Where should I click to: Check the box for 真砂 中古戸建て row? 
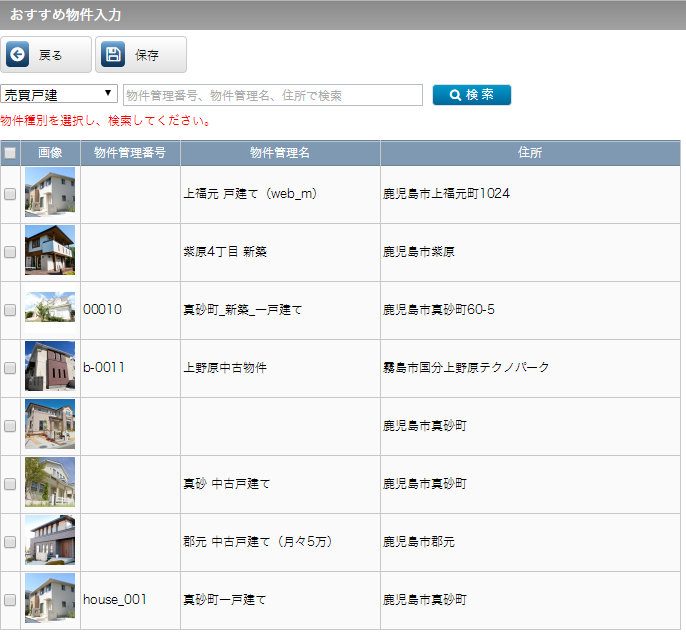tap(10, 484)
